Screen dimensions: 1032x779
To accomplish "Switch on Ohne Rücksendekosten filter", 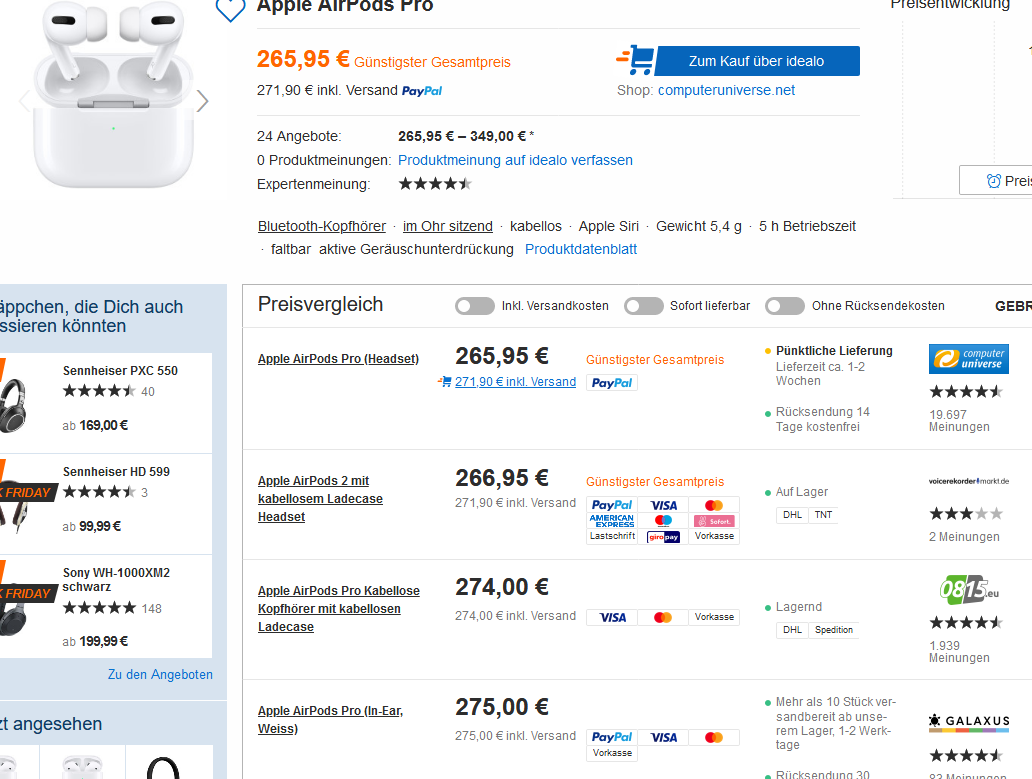I will click(x=785, y=306).
